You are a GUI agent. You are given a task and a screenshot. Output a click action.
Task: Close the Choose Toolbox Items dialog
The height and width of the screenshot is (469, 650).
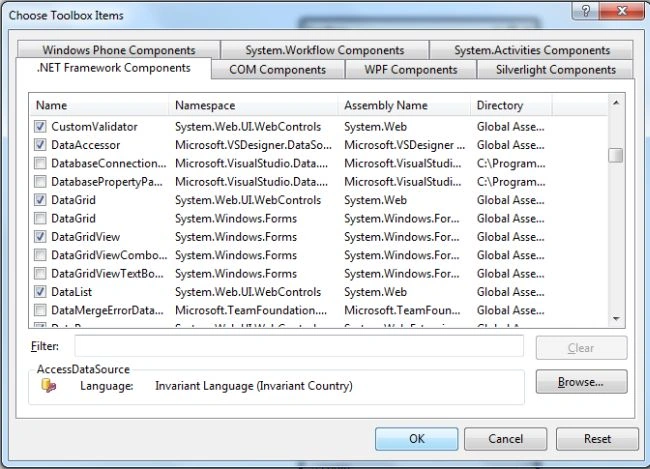[x=621, y=10]
